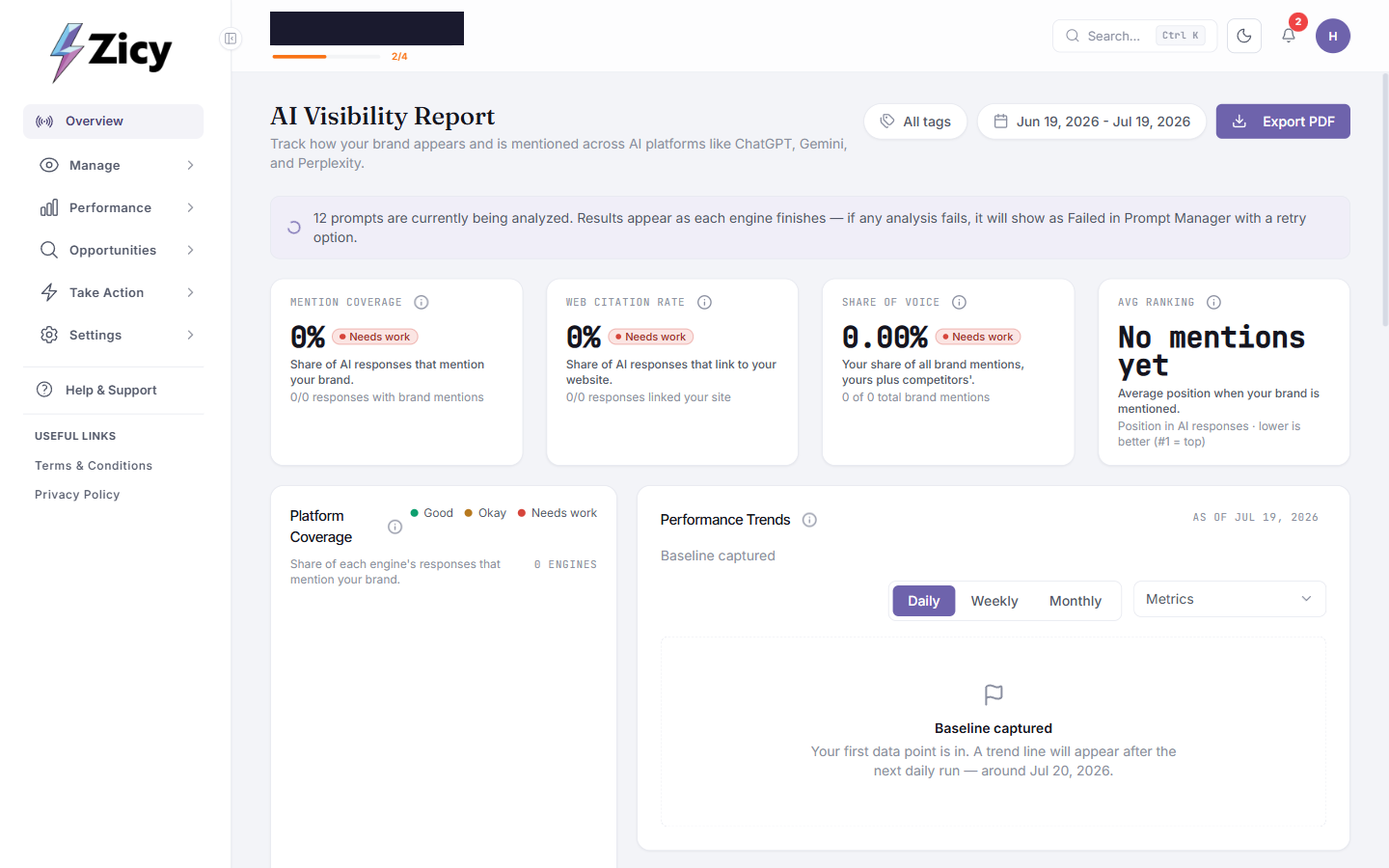Click the Okay amber legend dot

[469, 513]
